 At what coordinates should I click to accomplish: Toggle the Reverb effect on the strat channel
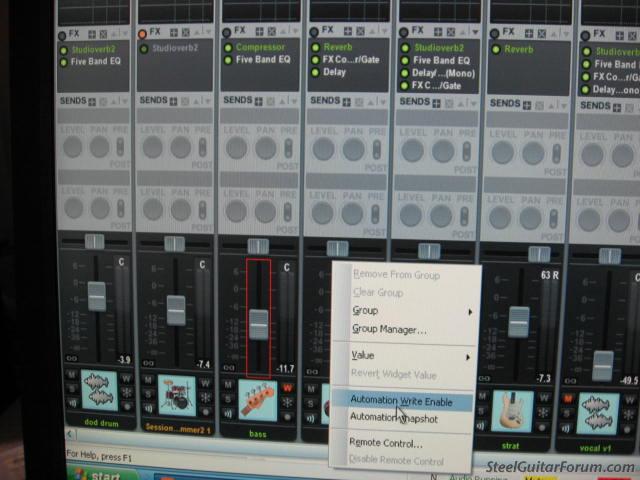(495, 49)
